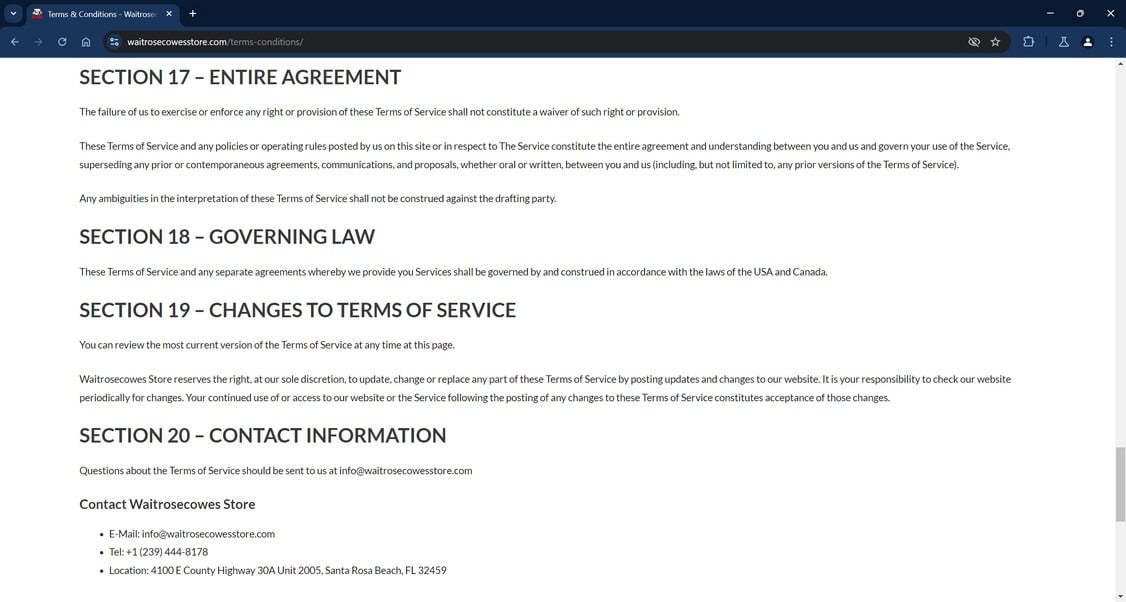Click the Section 20 Contact Information heading
Image resolution: width=1126 pixels, height=602 pixels.
263,435
